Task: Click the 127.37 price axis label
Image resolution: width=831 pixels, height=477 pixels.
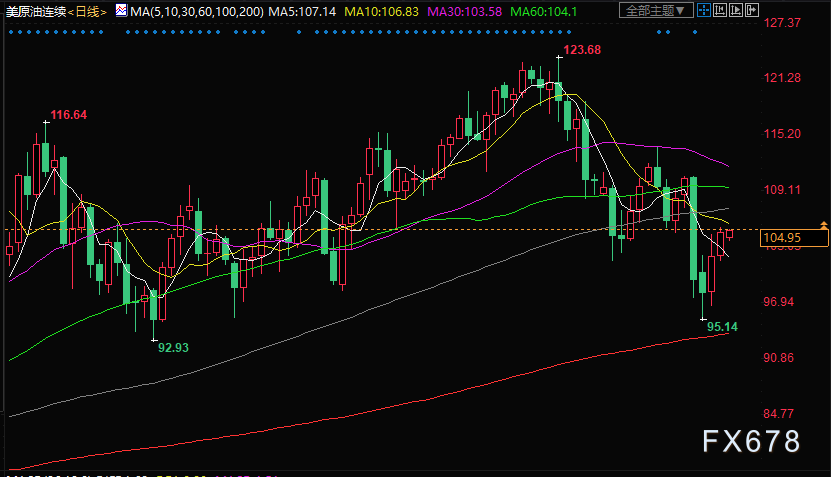Action: [782, 23]
